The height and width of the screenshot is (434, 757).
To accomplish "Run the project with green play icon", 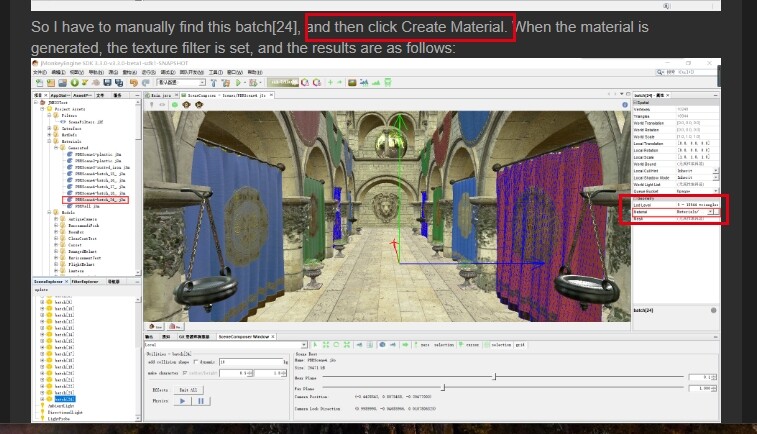I will 238,83.
